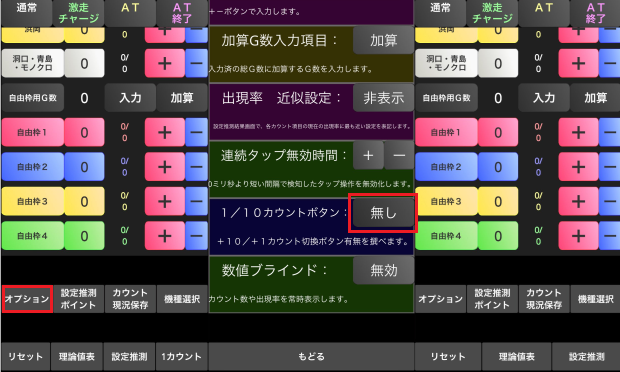The image size is (620, 372).
Task: Open 設定推測ポイント on the right screen
Action: (492, 299)
